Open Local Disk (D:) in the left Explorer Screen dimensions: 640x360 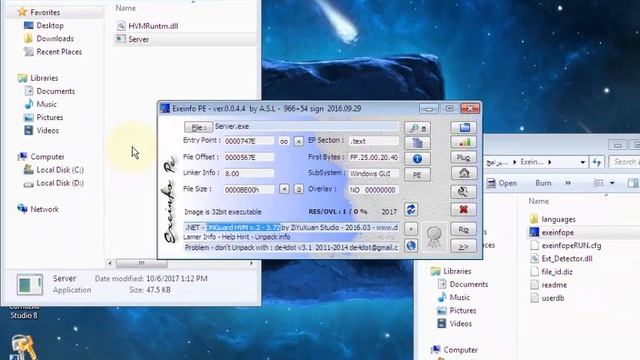click(x=60, y=183)
